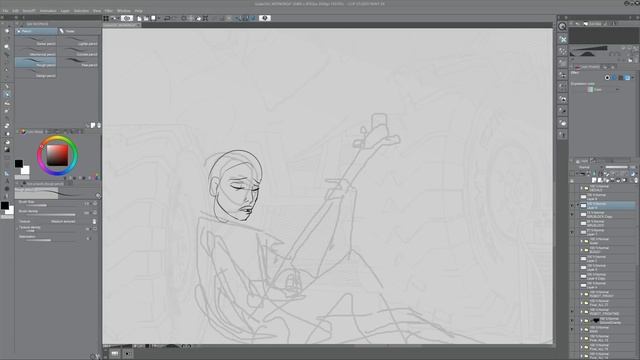Image resolution: width=640 pixels, height=360 pixels.
Task: Click the circle border effect icon
Action: (607, 78)
